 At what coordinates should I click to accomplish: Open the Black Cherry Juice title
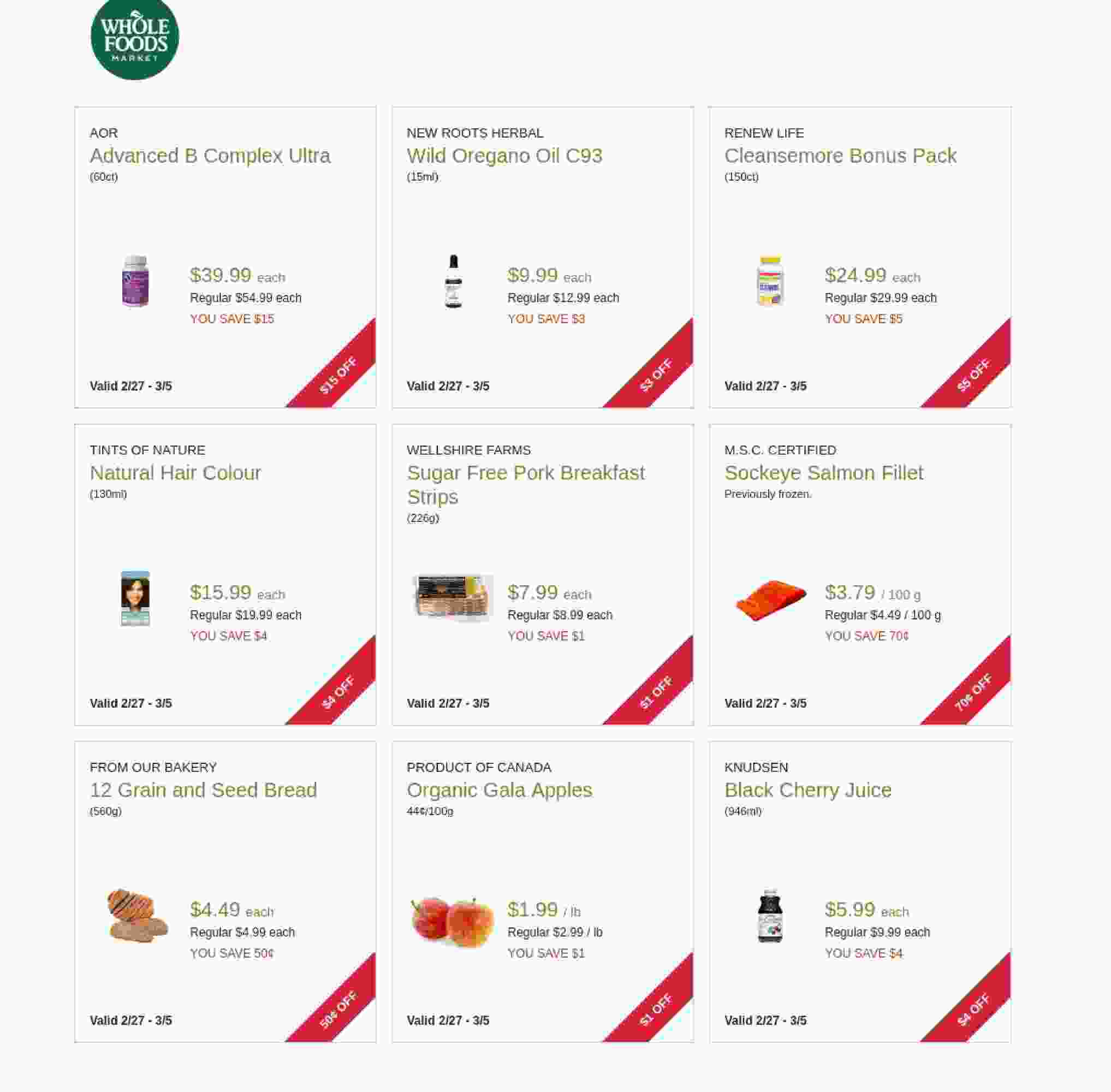click(807, 790)
